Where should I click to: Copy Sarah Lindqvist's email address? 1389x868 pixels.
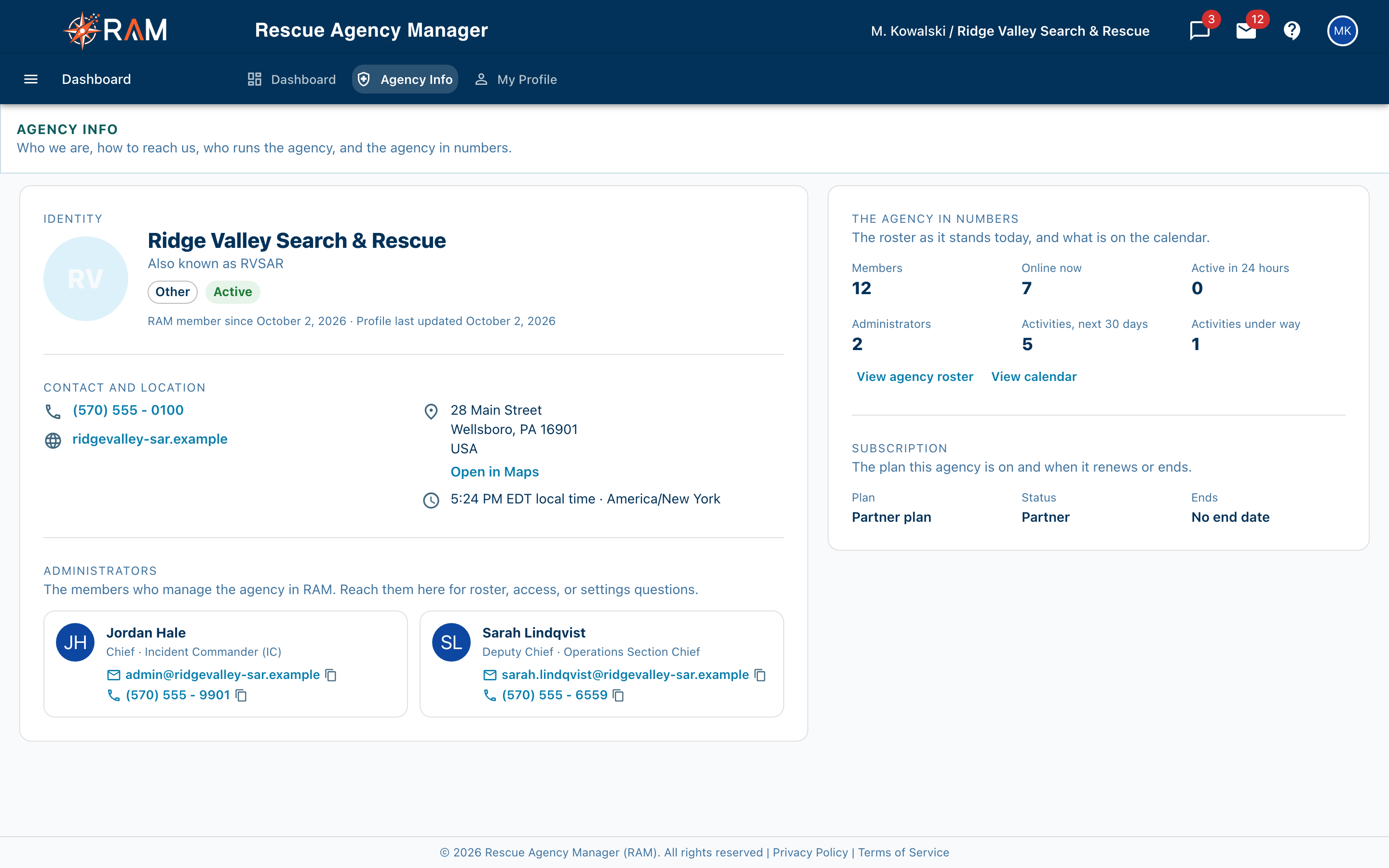(761, 675)
